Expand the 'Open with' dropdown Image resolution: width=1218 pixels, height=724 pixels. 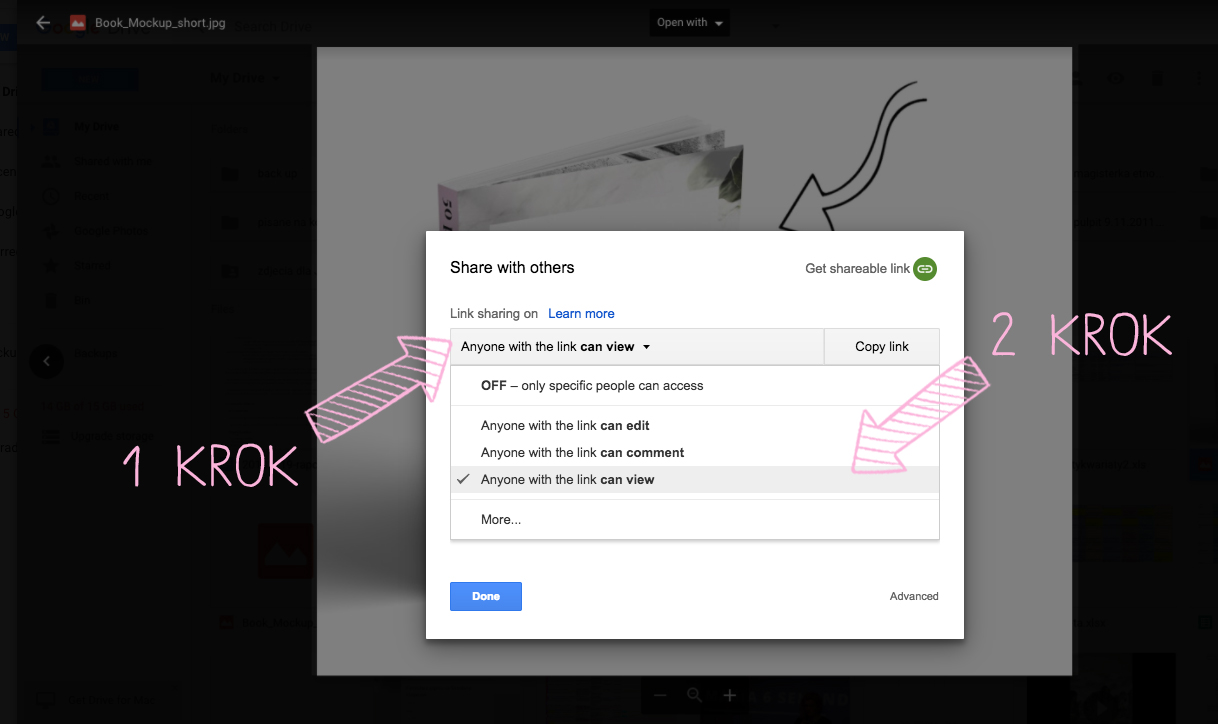690,23
